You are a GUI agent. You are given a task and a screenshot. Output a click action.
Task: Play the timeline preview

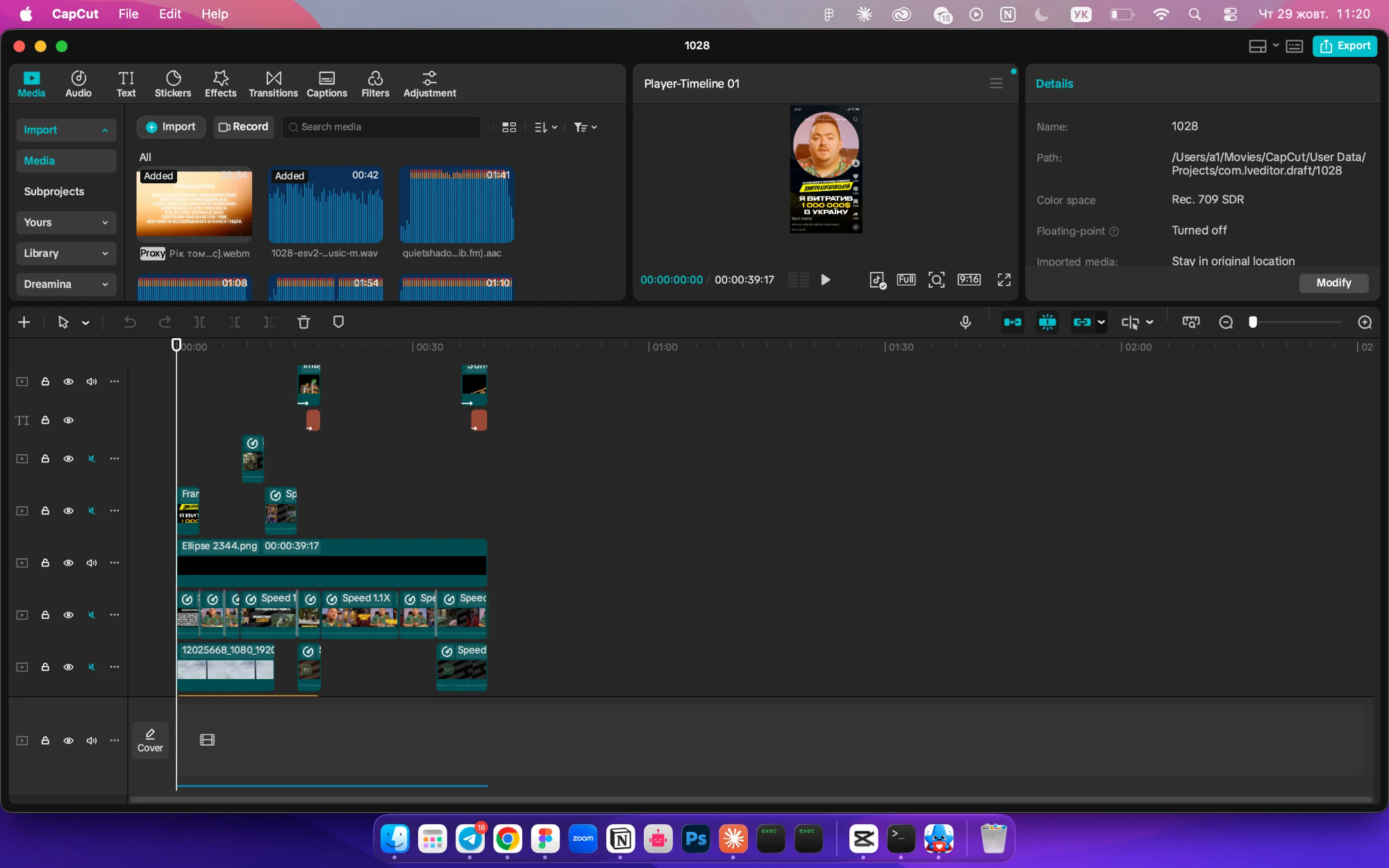click(x=825, y=280)
